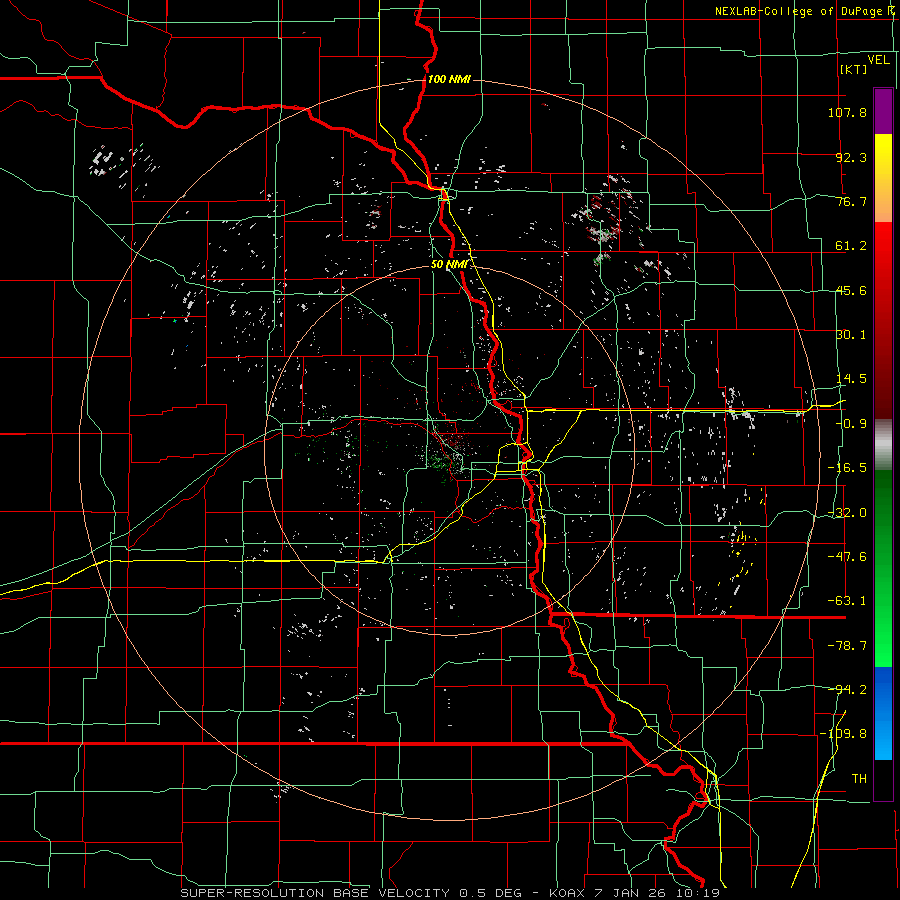Click the 76.7 velocity scale value
Image resolution: width=900 pixels, height=900 pixels.
click(851, 201)
